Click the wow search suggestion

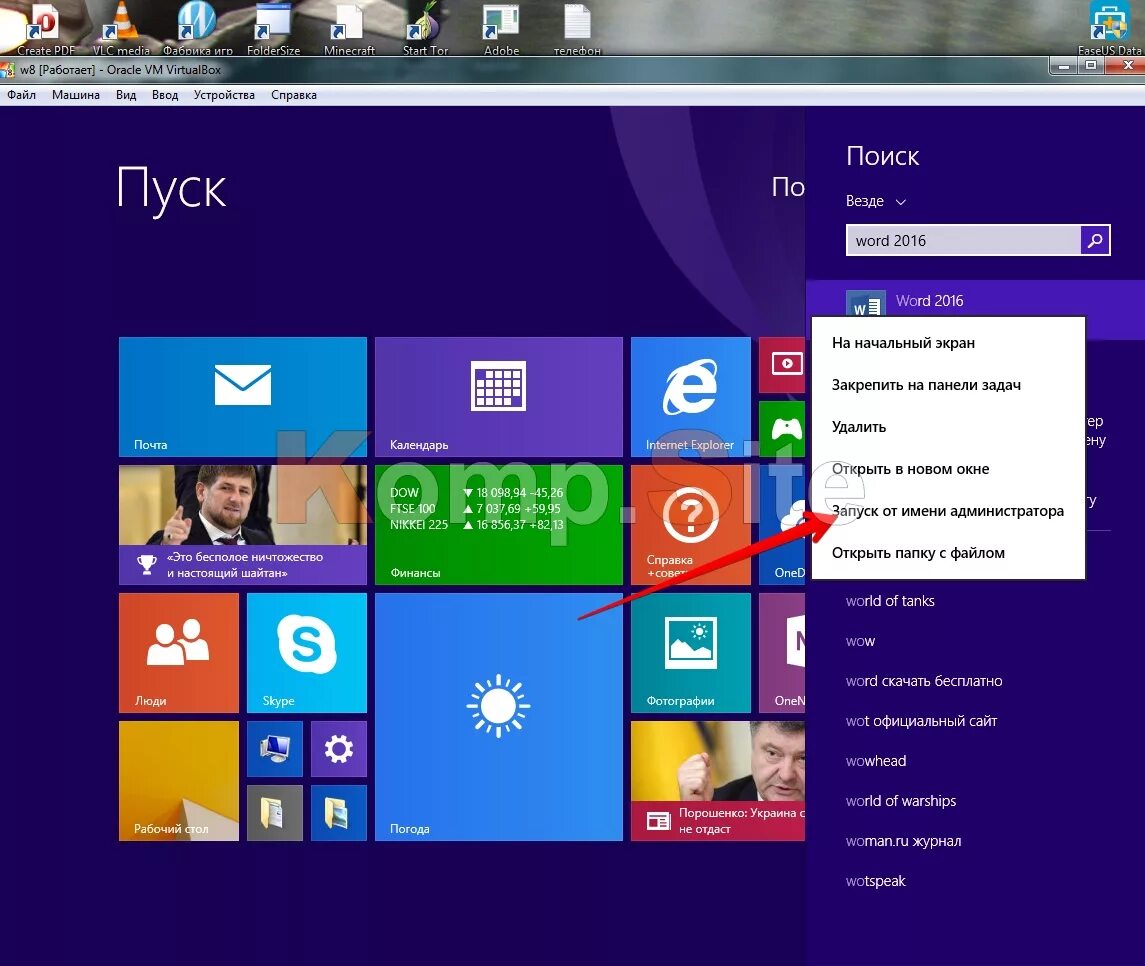(x=860, y=641)
